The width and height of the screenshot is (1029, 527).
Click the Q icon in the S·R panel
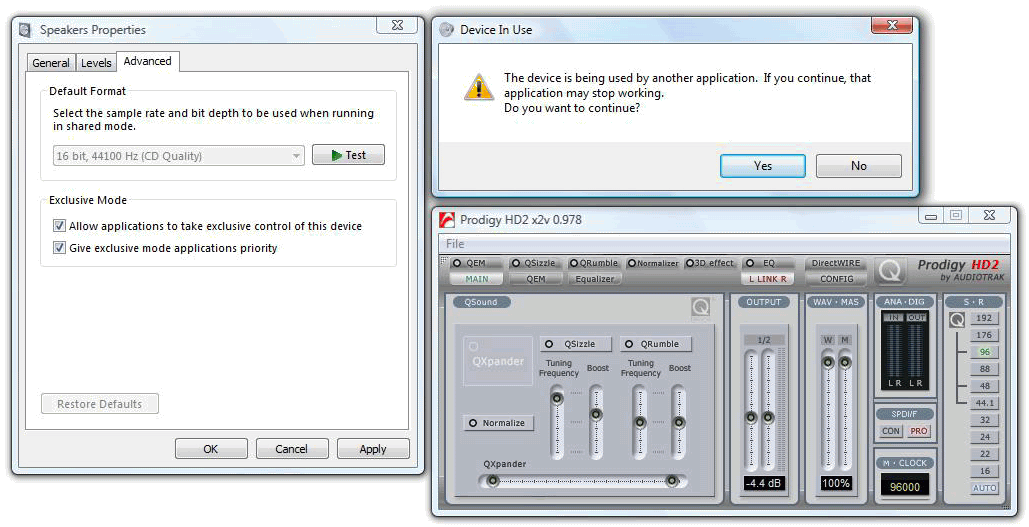click(x=957, y=320)
